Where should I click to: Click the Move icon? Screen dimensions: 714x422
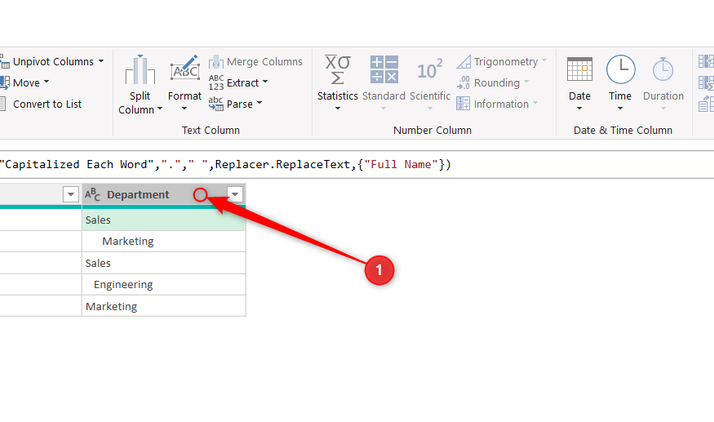pyautogui.click(x=4, y=82)
